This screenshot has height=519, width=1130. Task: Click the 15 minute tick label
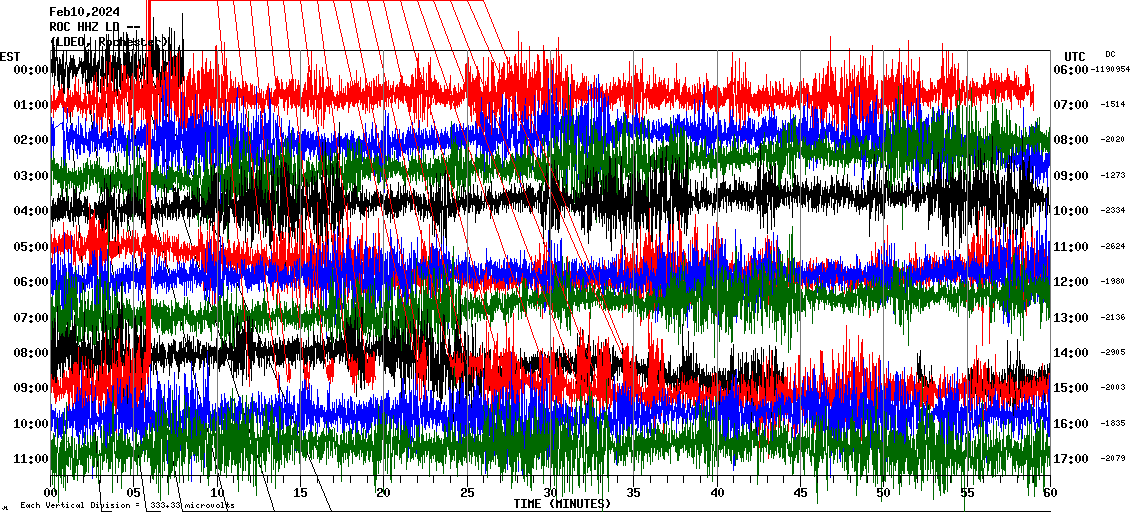(300, 493)
